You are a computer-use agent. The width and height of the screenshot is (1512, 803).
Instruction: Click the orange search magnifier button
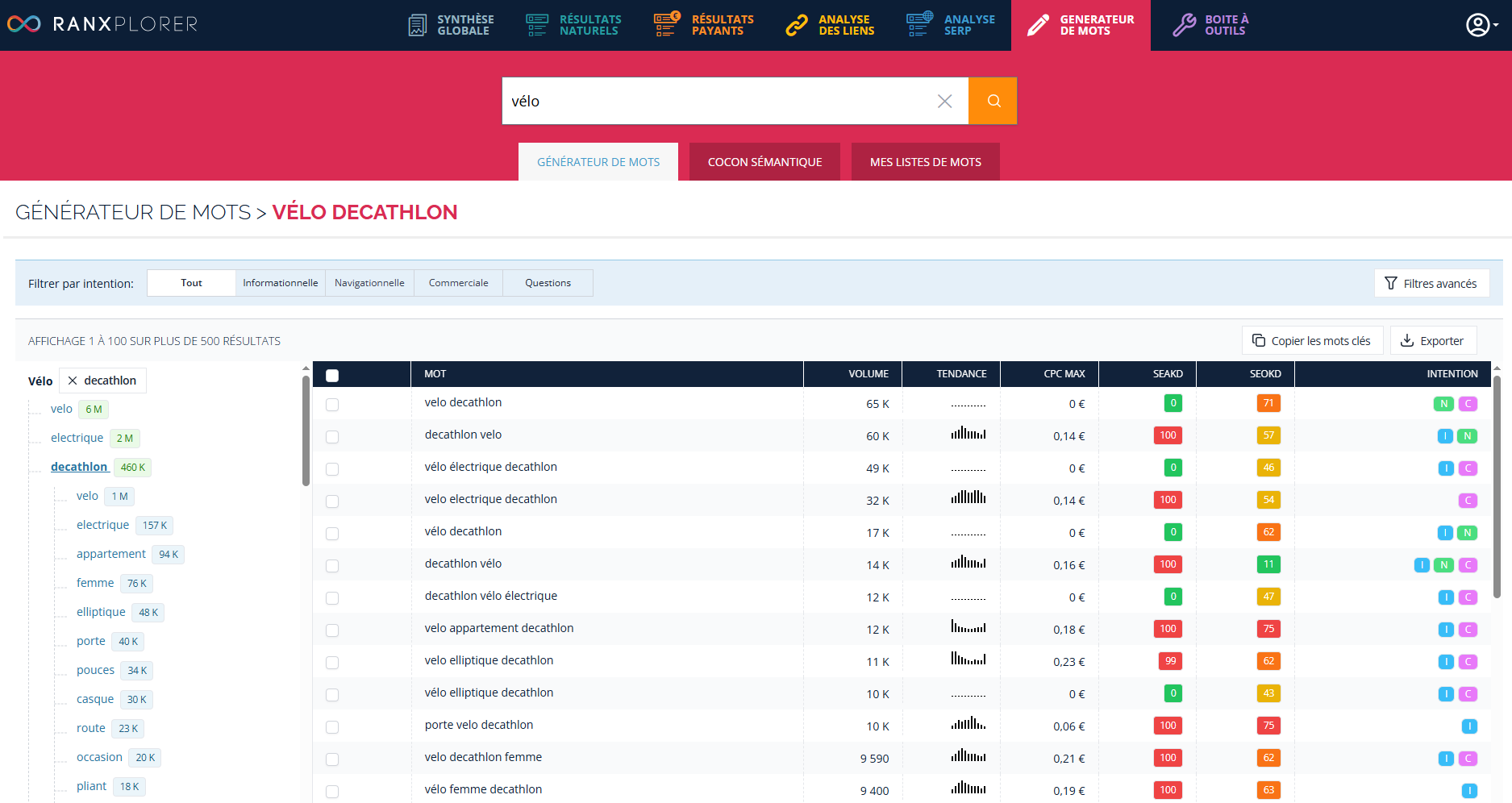click(993, 101)
